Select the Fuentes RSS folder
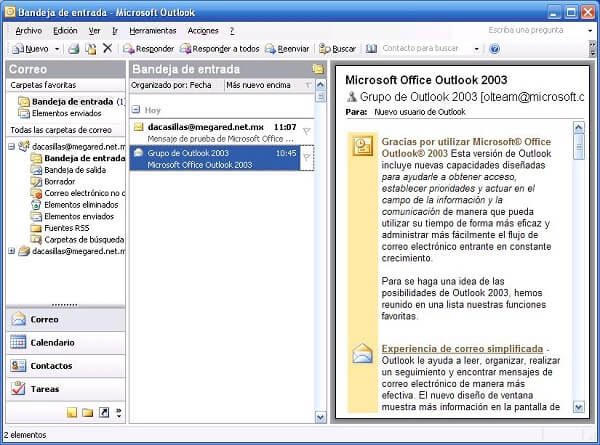 coord(60,228)
